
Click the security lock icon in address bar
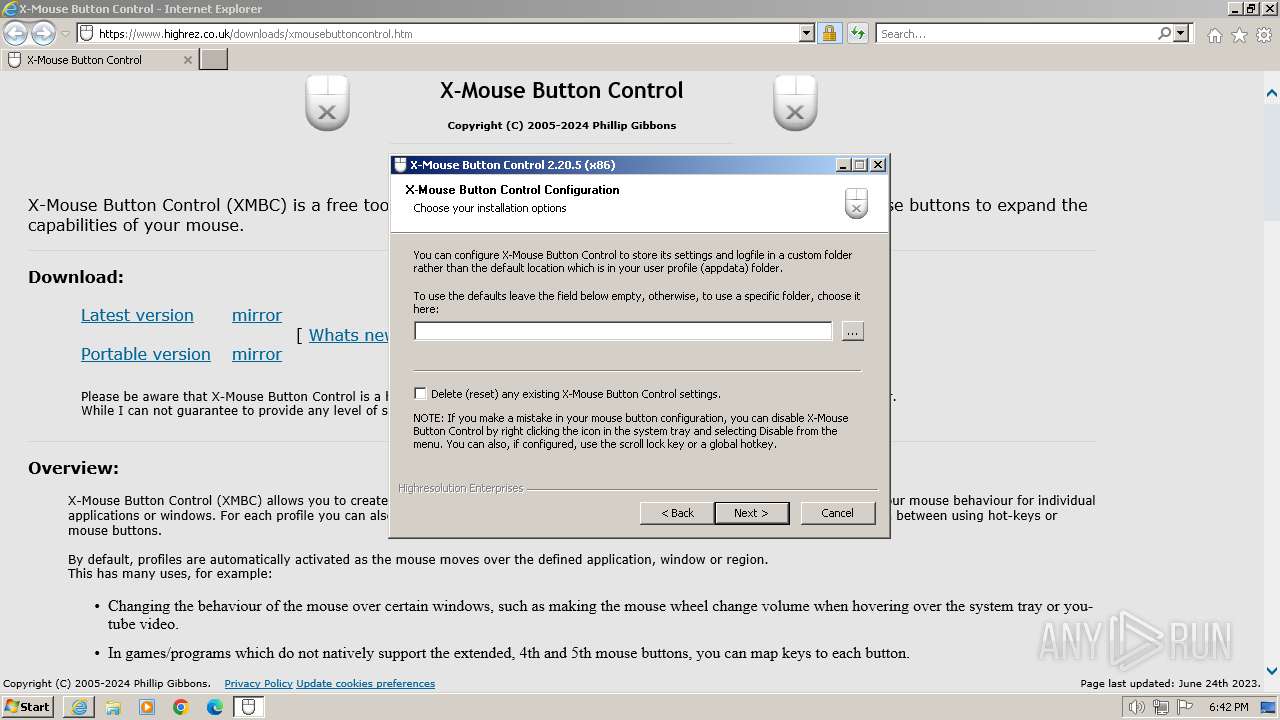829,33
